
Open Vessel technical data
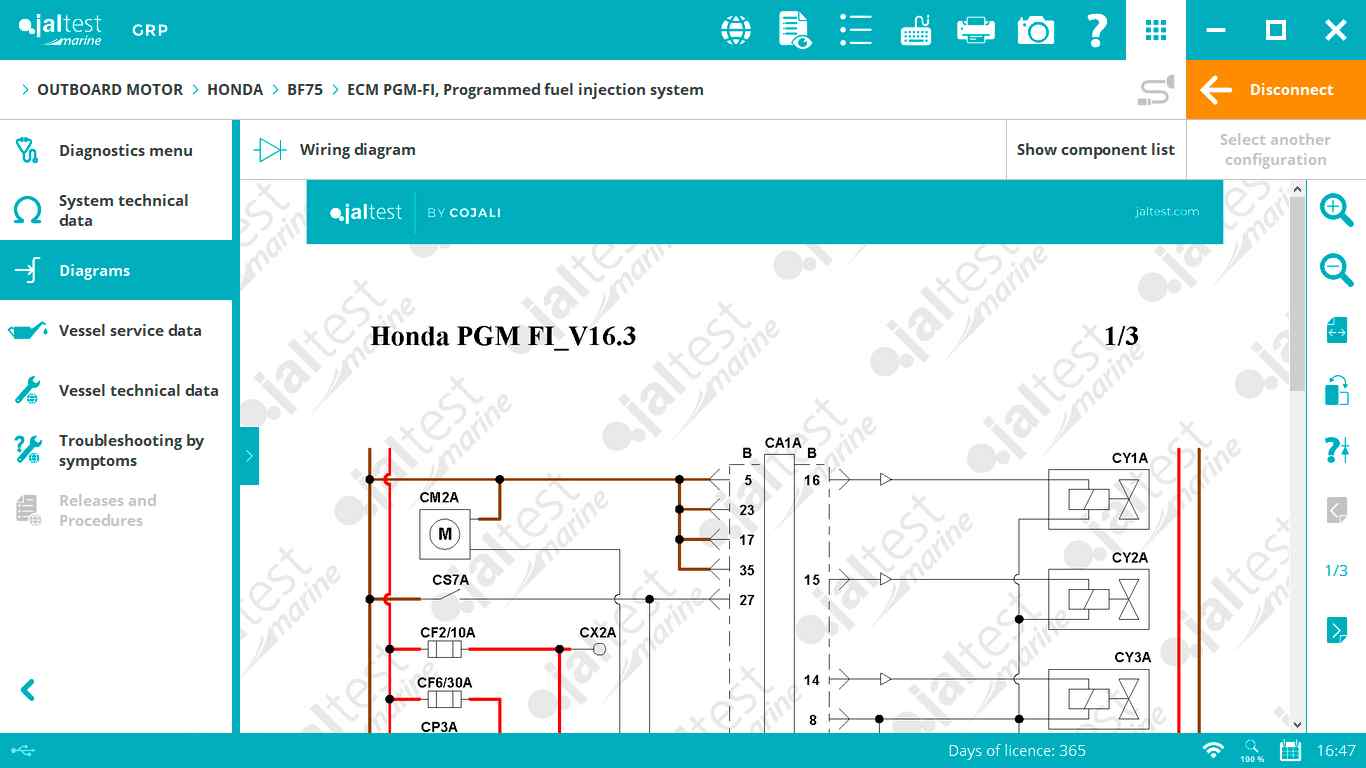click(116, 390)
